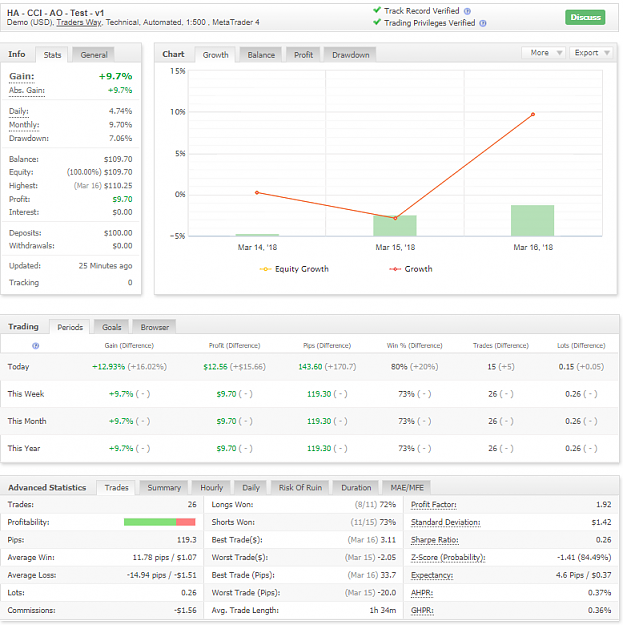
Task: Click the Profit Factor label
Action: pyautogui.click(x=434, y=505)
